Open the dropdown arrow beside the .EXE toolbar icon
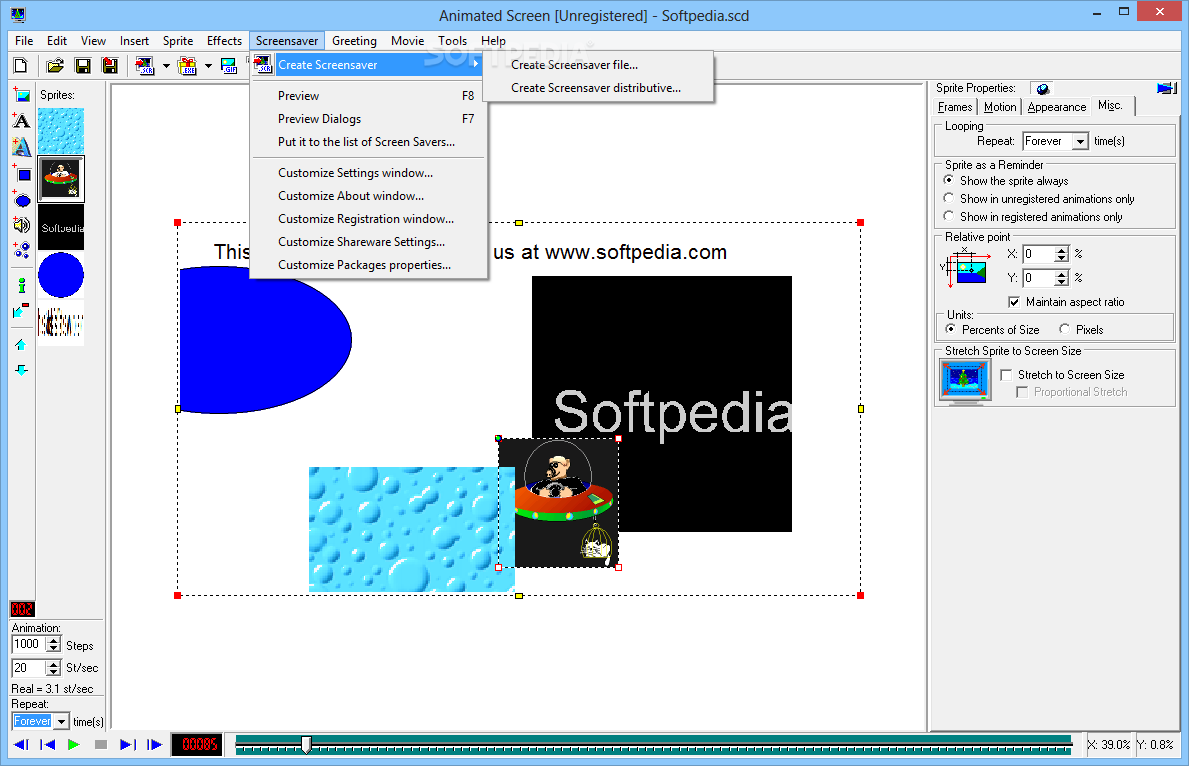 pyautogui.click(x=209, y=66)
